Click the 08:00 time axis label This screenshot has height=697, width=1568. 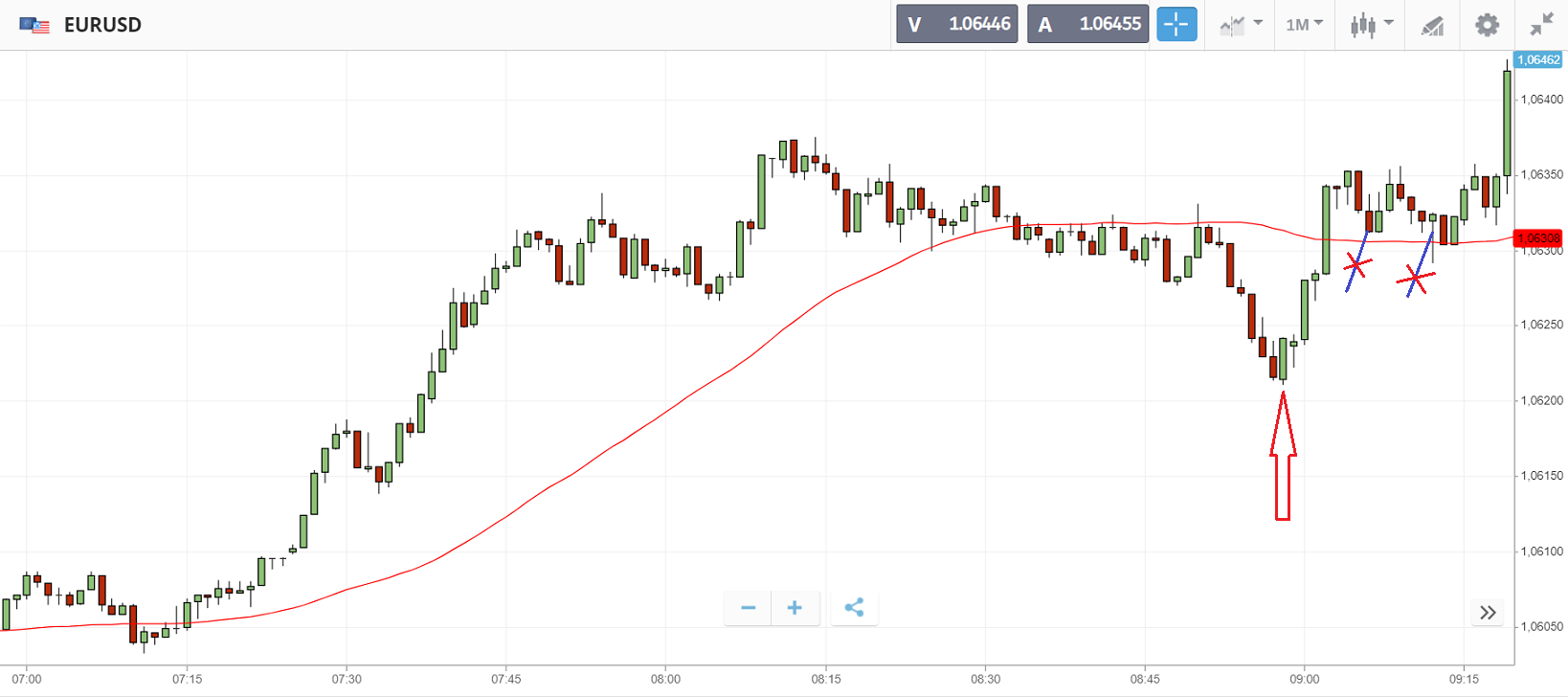(666, 679)
